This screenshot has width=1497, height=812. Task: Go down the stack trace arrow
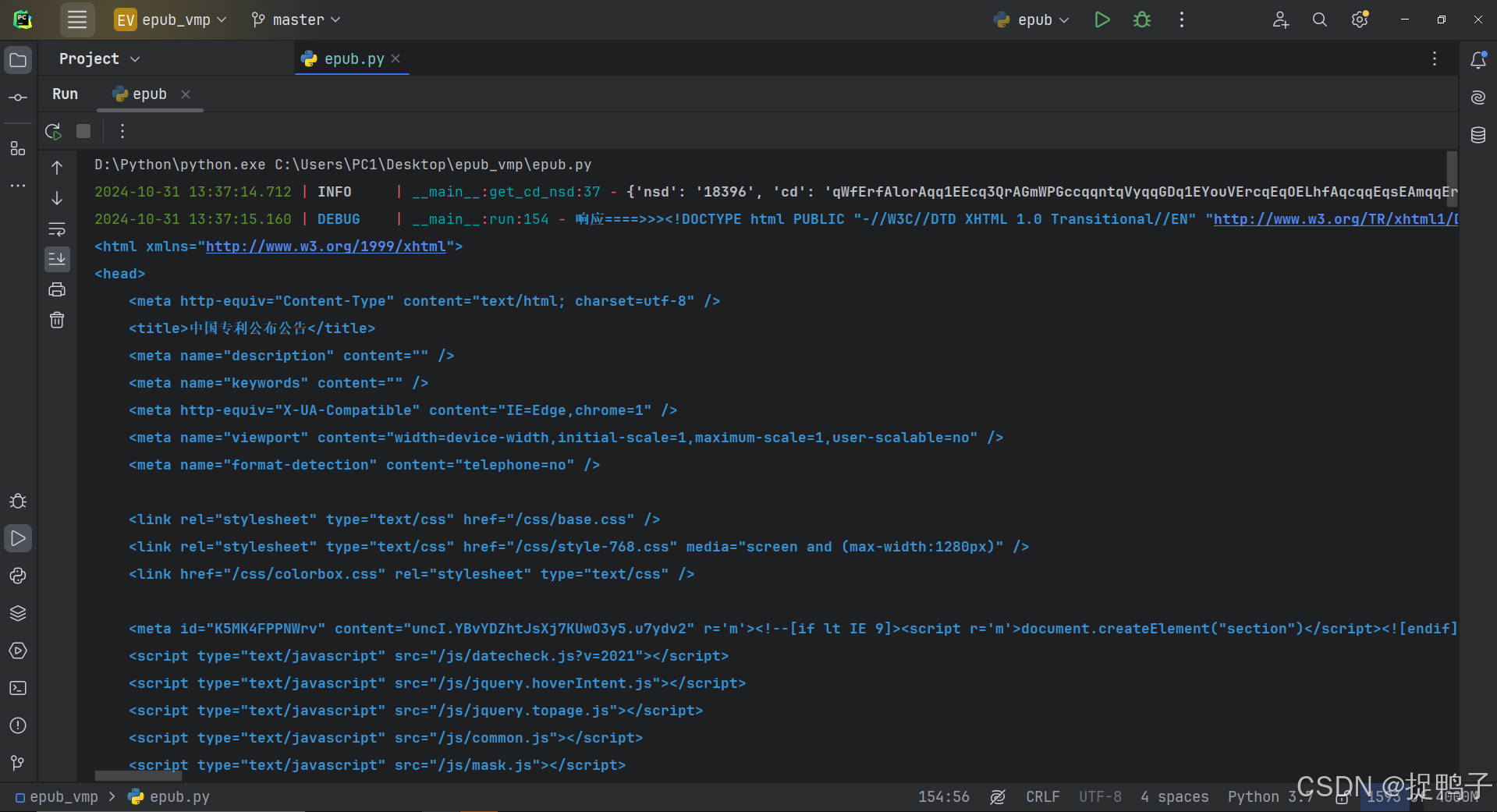pos(57,198)
